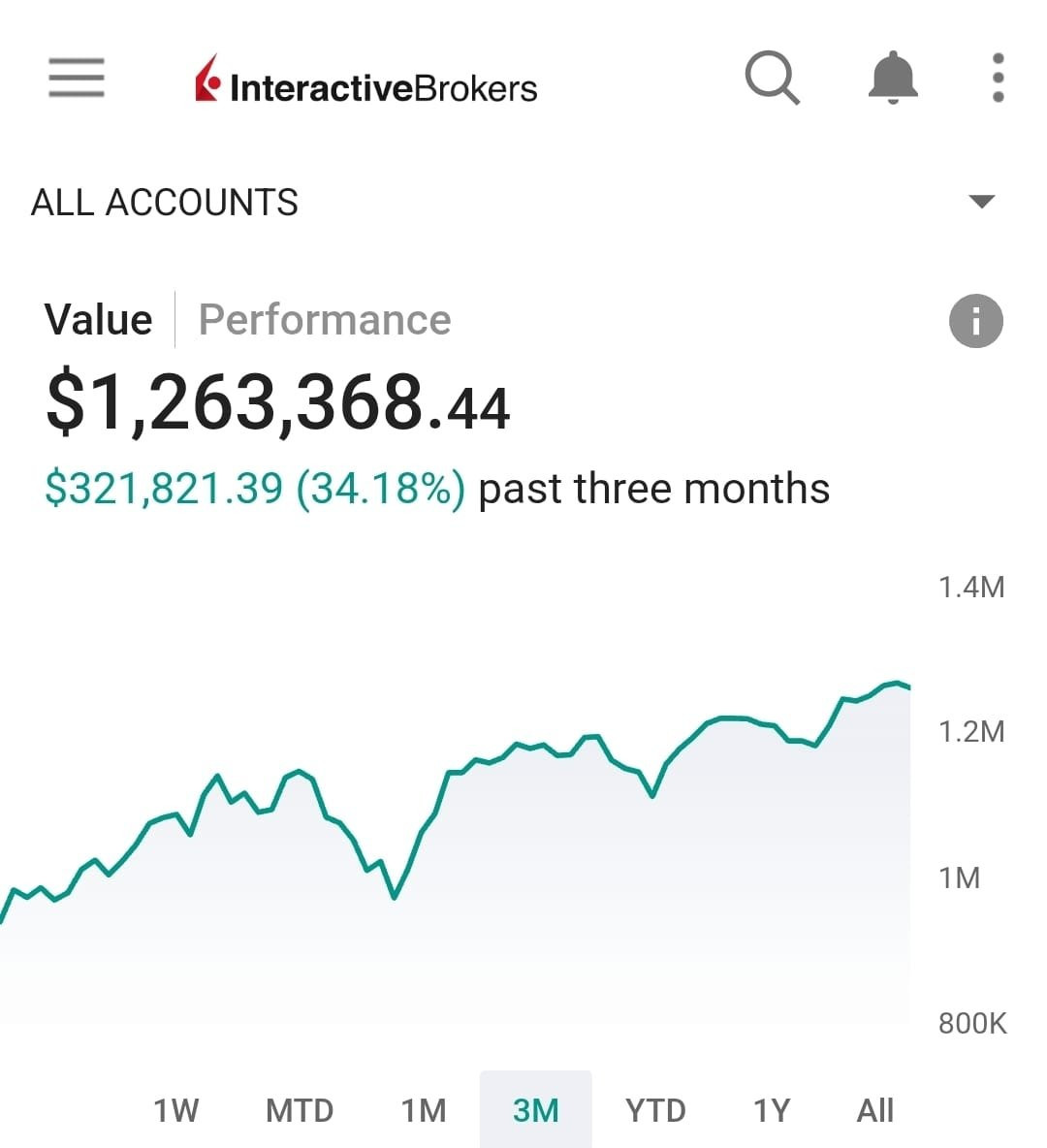Select the 1M time range
Viewport: 1047px width, 1148px height.
coord(424,1110)
